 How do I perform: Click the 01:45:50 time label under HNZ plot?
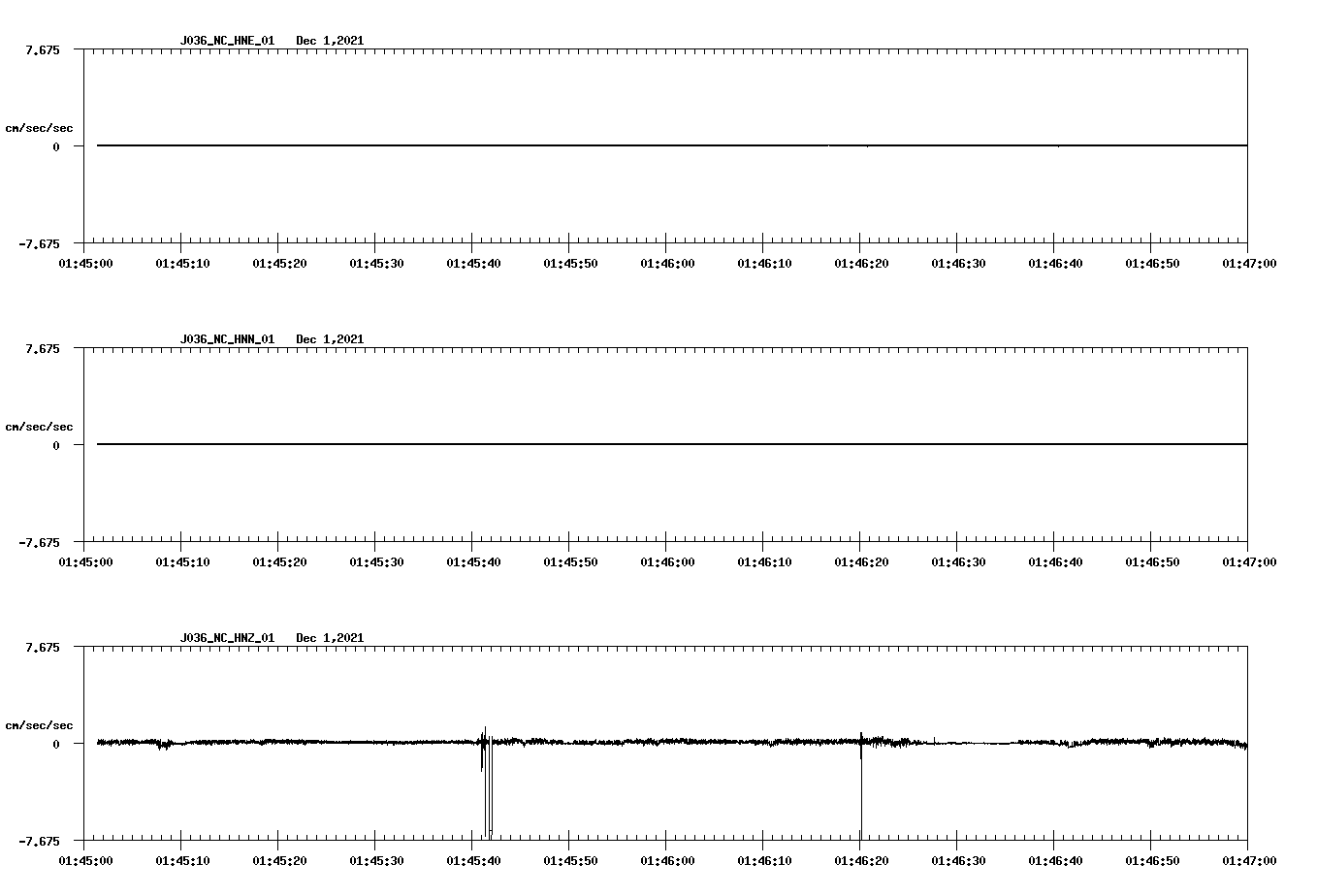pyautogui.click(x=570, y=861)
